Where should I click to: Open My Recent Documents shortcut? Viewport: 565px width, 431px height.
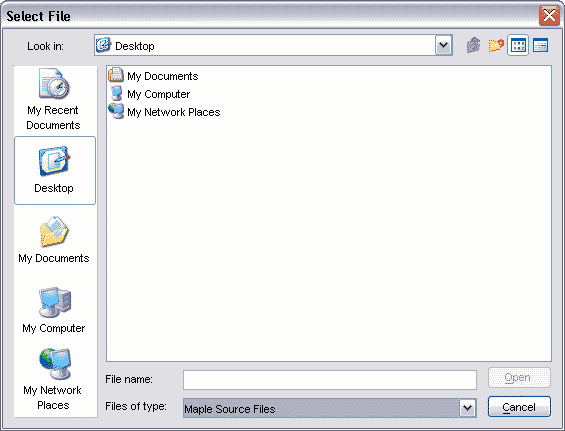point(53,99)
